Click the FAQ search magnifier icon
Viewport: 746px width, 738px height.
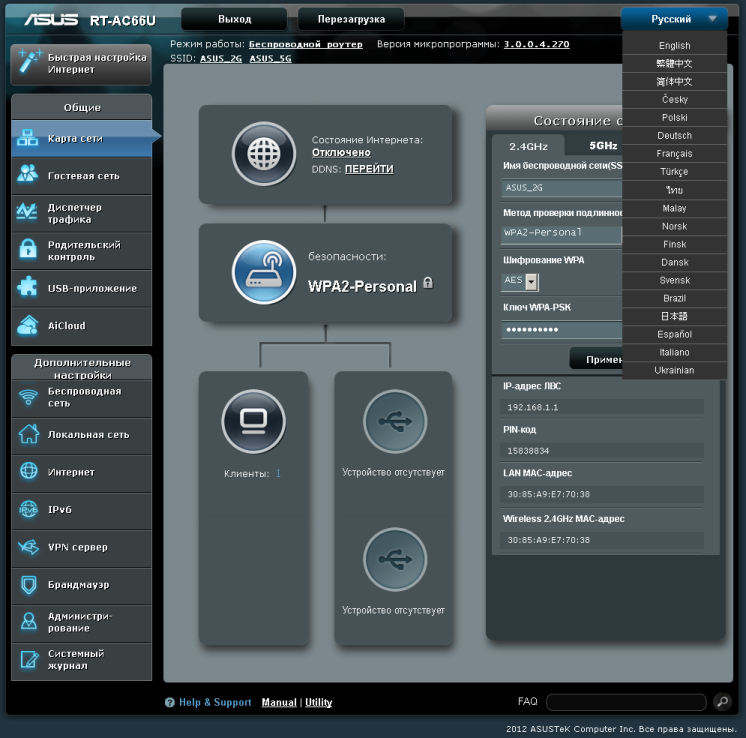pos(722,701)
